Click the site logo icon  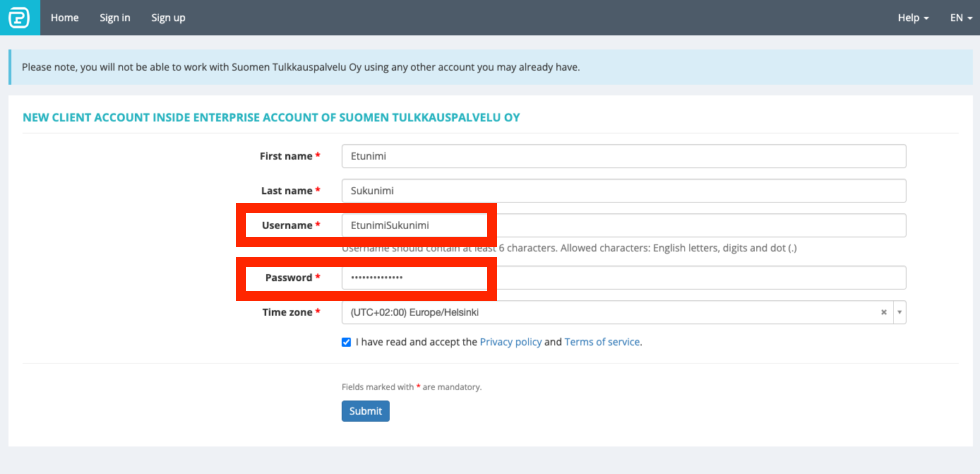[x=19, y=18]
